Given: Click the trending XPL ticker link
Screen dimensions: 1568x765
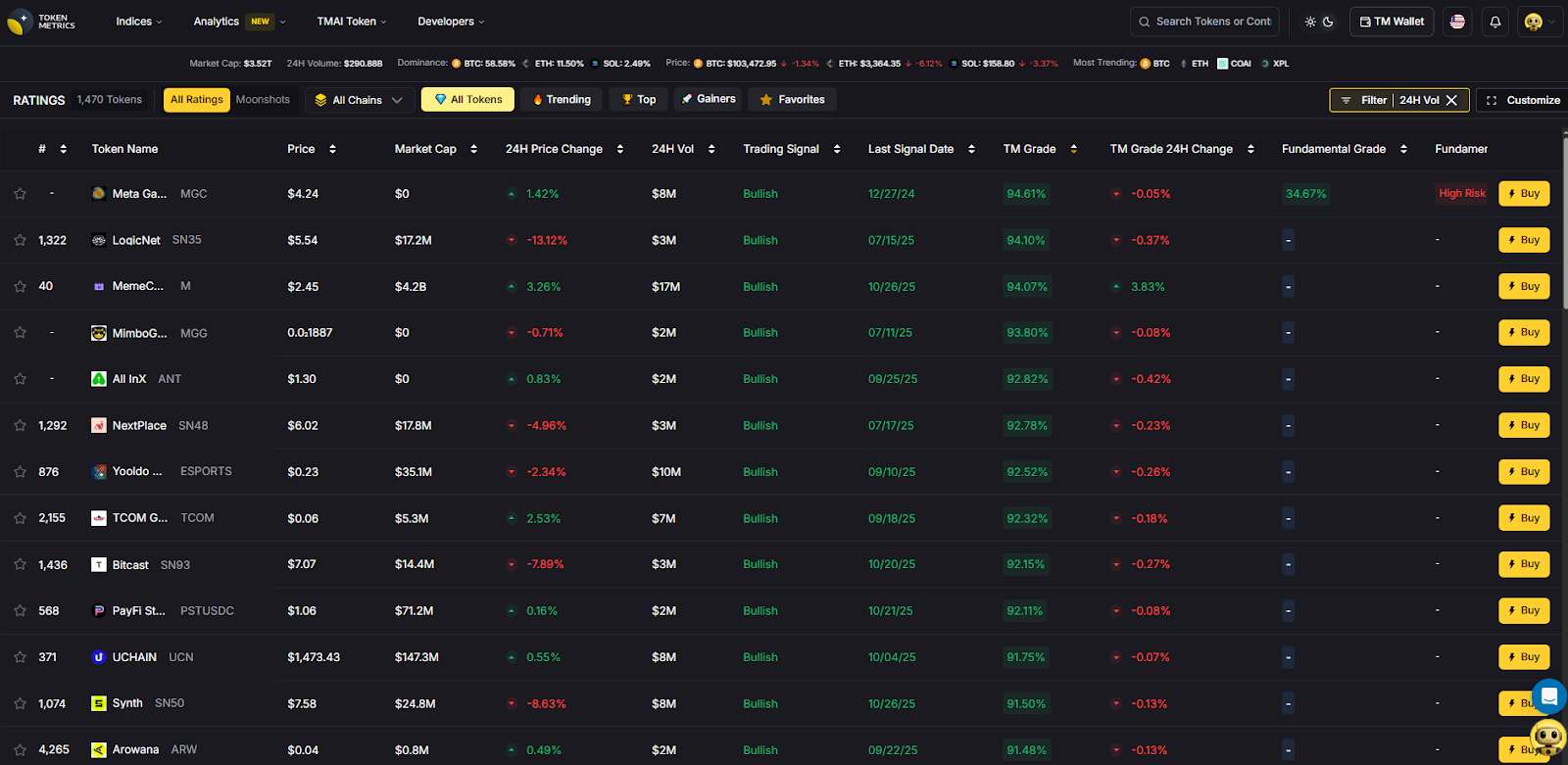Looking at the screenshot, I should pyautogui.click(x=1275, y=64).
